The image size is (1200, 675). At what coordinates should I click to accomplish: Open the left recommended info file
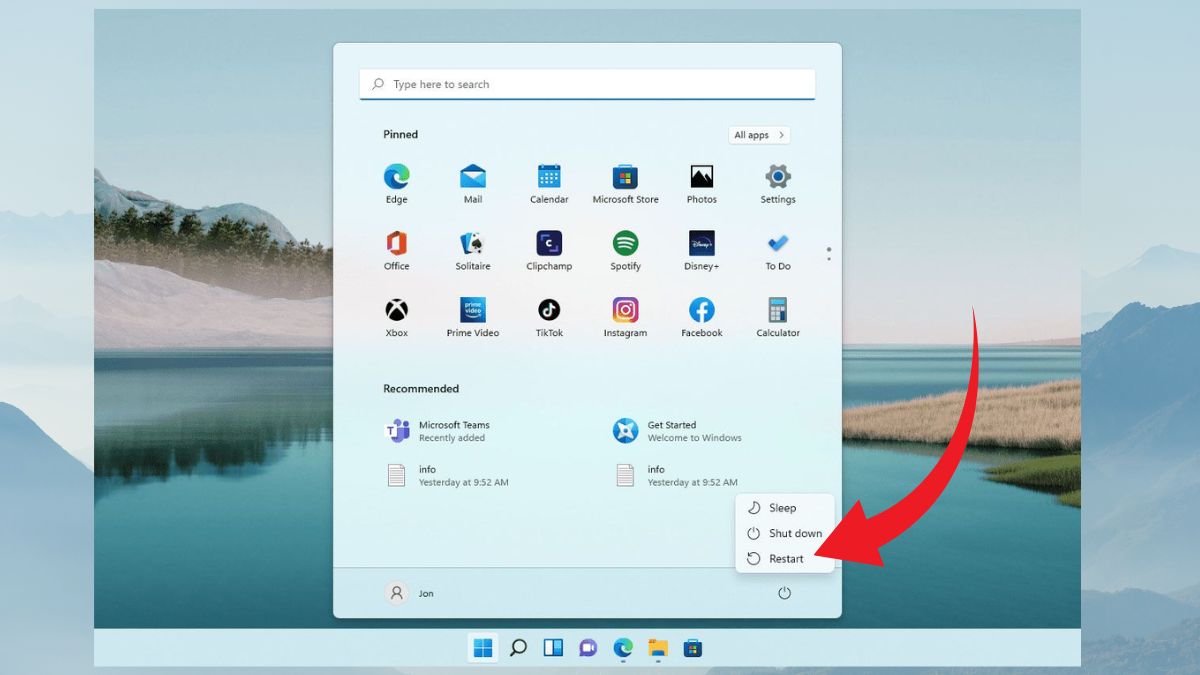pos(448,475)
